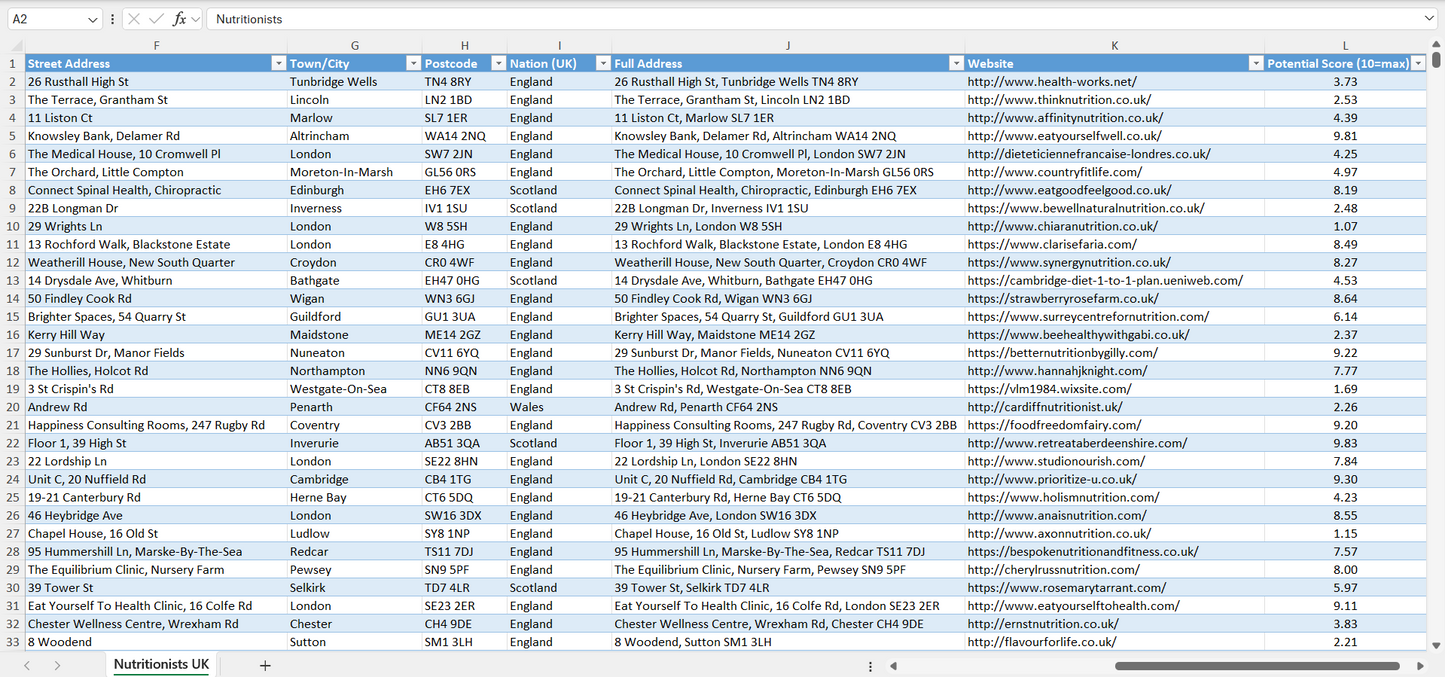This screenshot has height=677, width=1445.
Task: Switch to the Nutritionists UK sheet tab
Action: click(x=160, y=664)
